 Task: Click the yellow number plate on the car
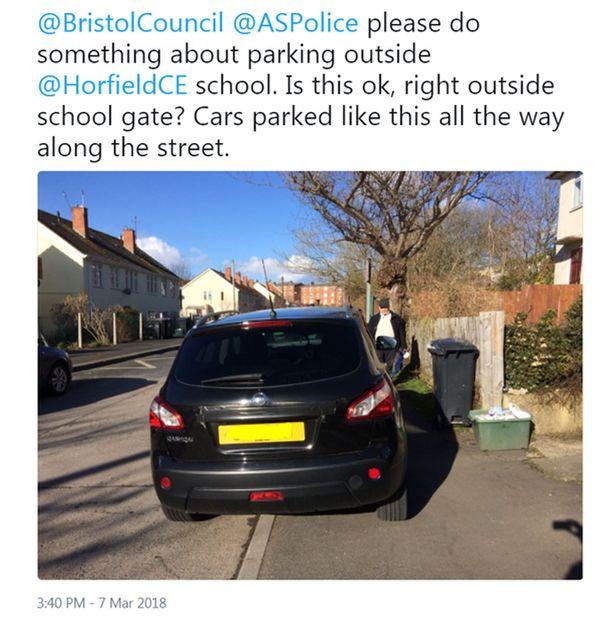pos(262,433)
